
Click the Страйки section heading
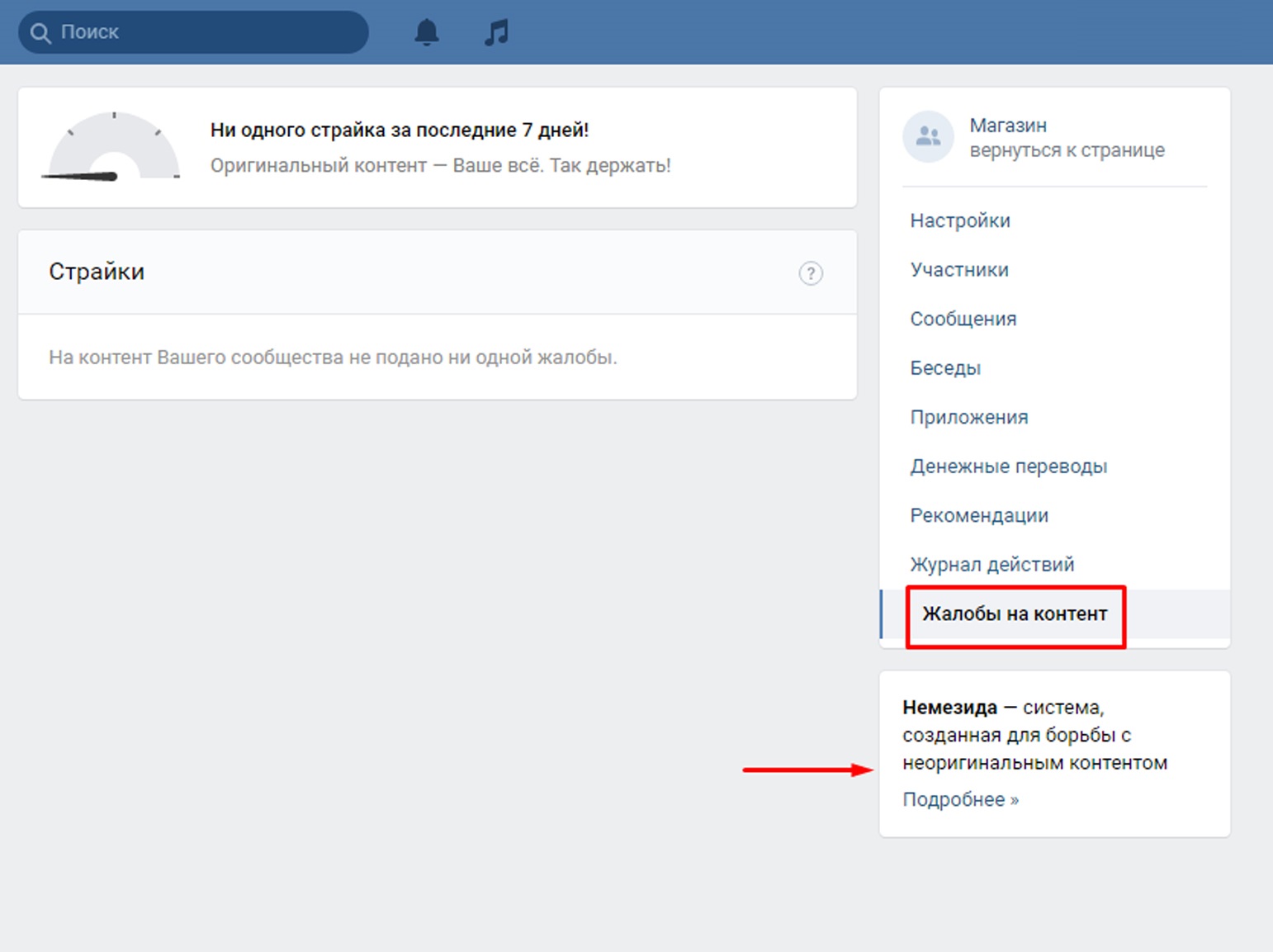[x=97, y=272]
